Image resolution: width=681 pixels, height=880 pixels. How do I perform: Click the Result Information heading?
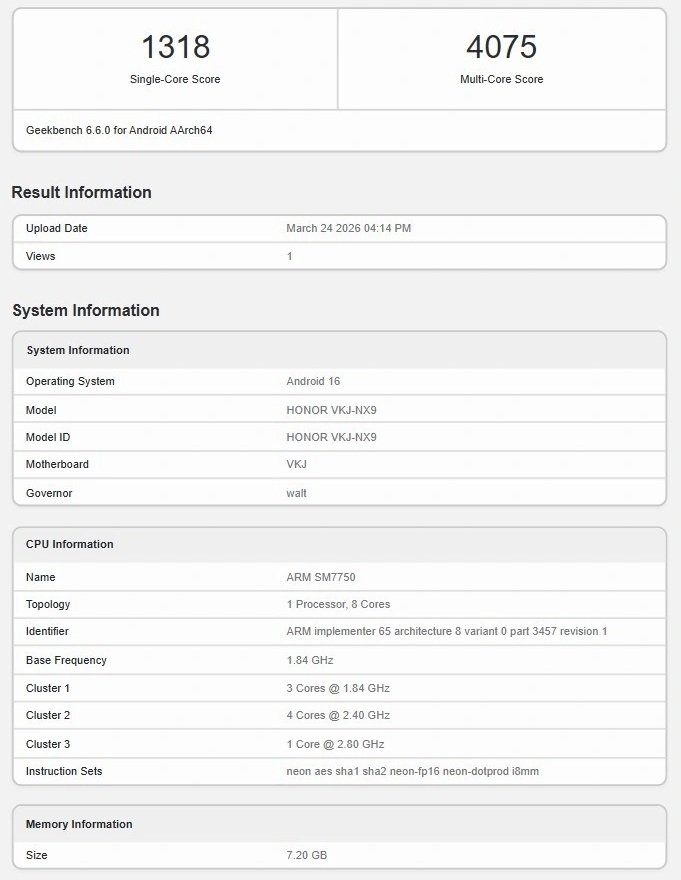(81, 192)
